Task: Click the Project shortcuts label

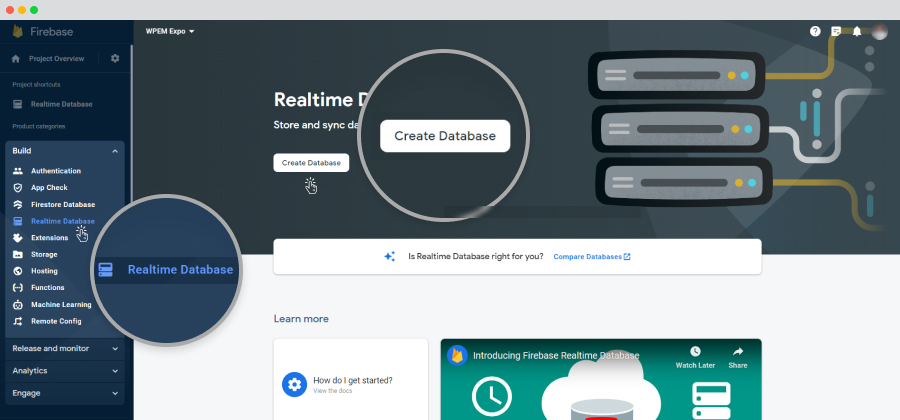Action: (36, 85)
